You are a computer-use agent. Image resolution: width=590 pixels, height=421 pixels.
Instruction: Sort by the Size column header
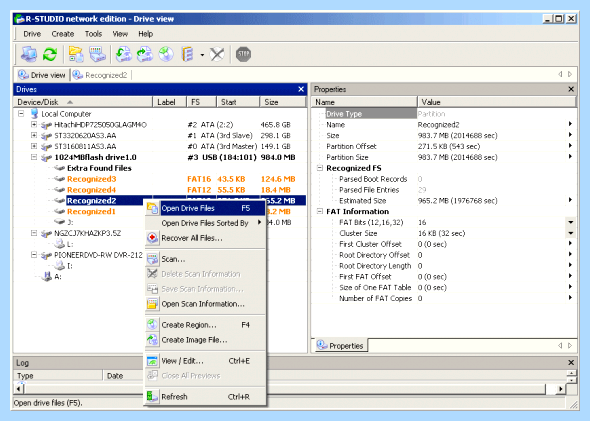tap(282, 102)
